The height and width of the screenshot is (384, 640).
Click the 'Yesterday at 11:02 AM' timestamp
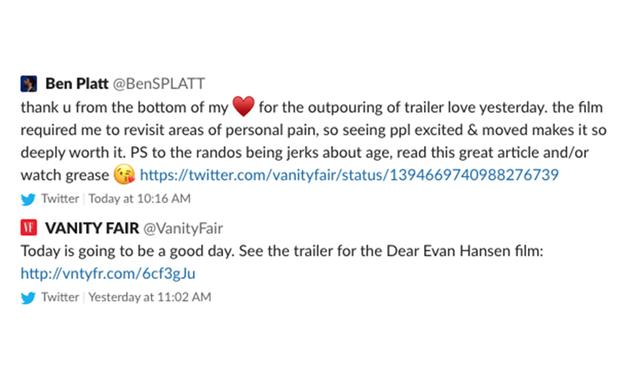150,297
